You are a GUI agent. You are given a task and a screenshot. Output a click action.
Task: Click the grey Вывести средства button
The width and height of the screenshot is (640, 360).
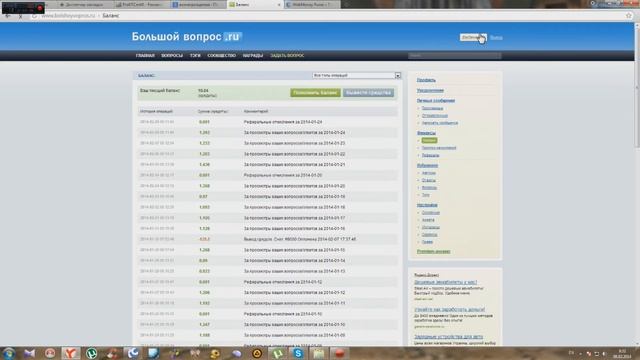tap(368, 93)
